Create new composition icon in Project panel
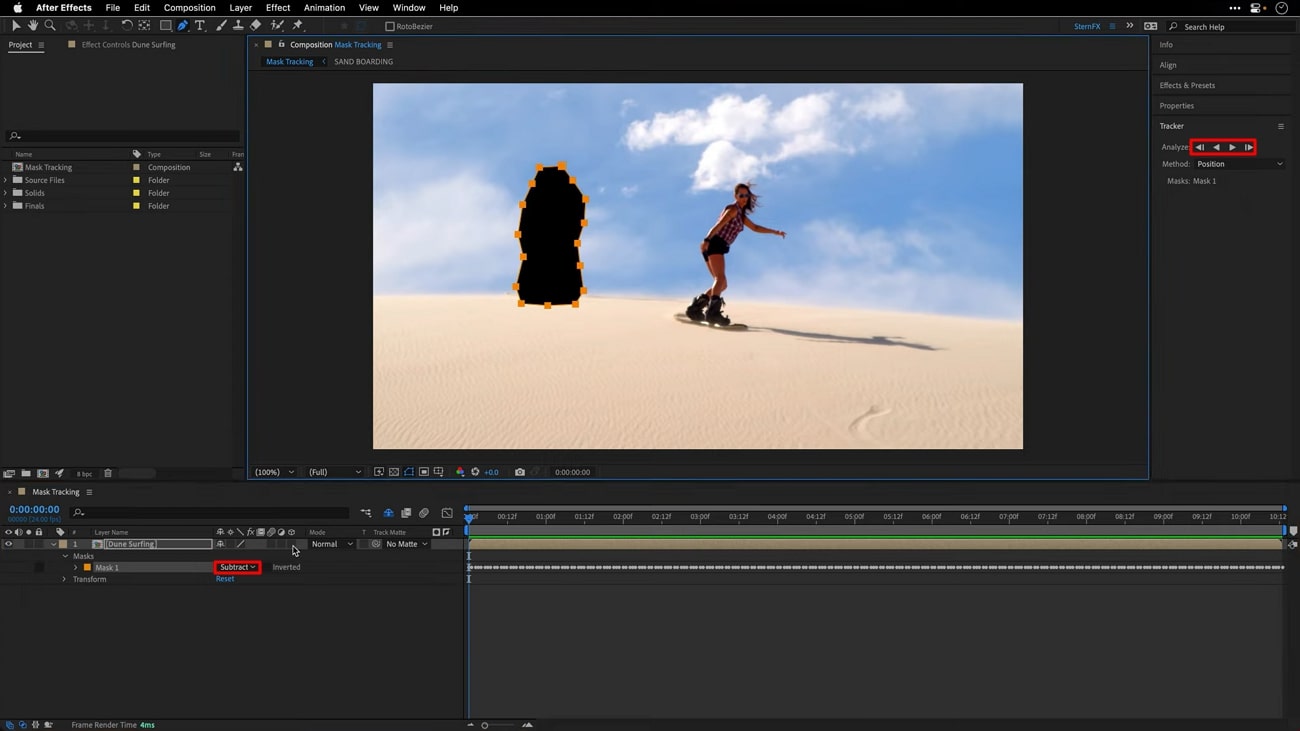 42,473
